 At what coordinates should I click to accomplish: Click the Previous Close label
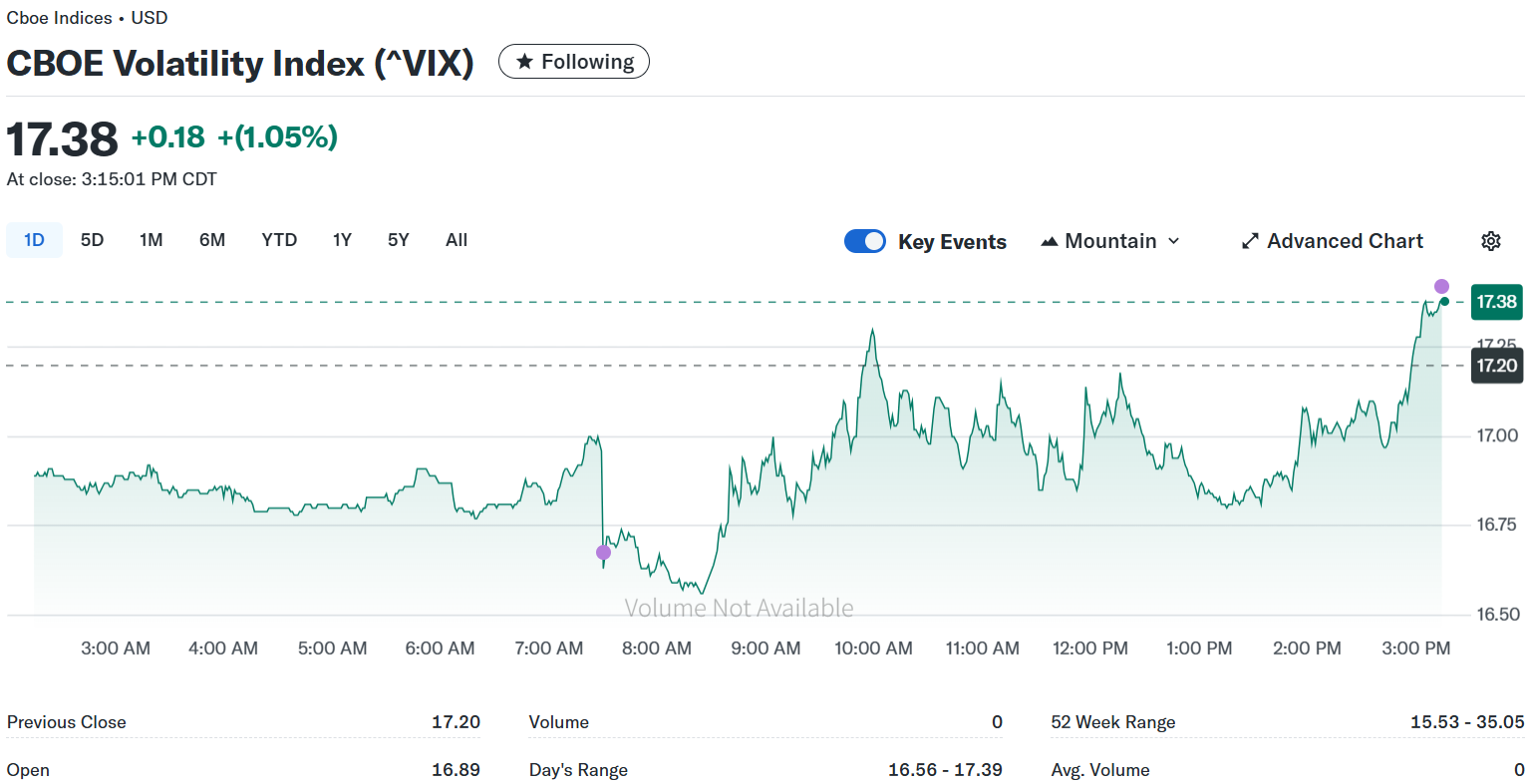(x=67, y=722)
